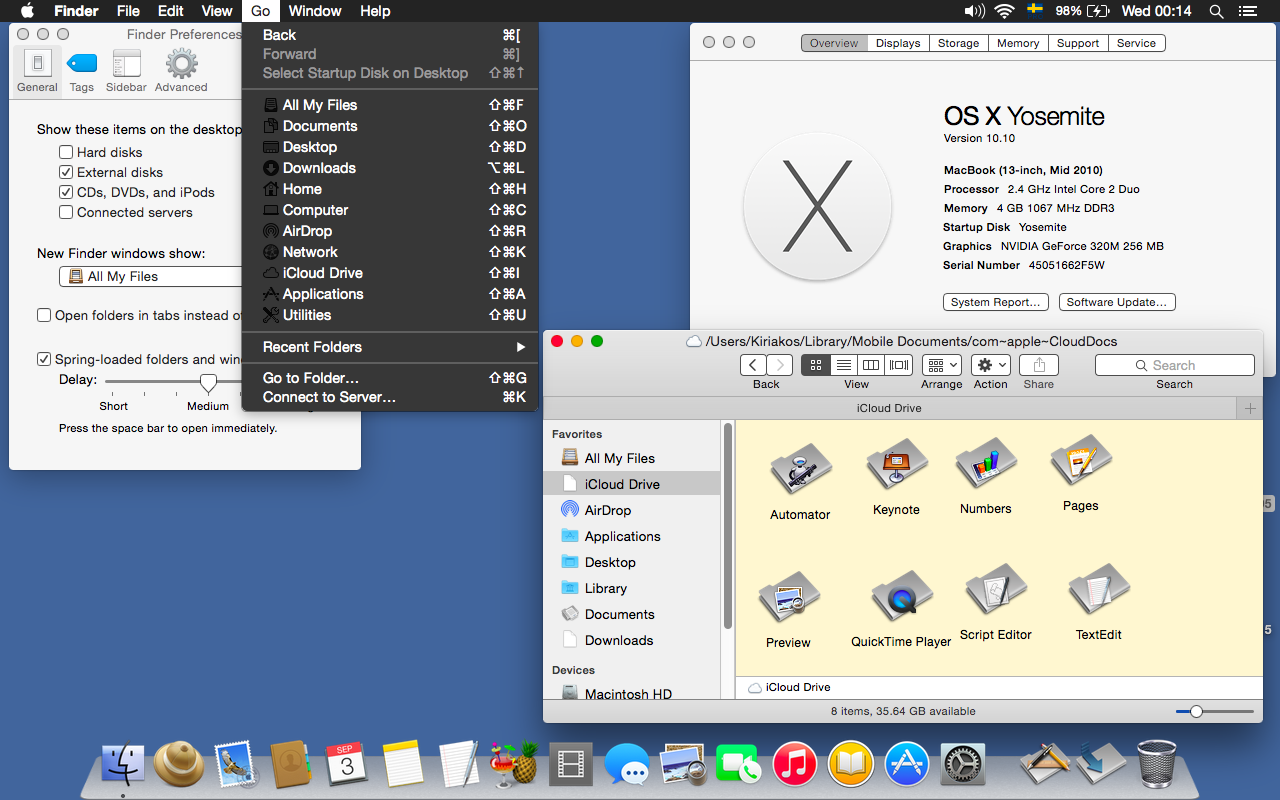Switch to the Service tab
Viewport: 1280px width, 800px height.
point(1137,43)
